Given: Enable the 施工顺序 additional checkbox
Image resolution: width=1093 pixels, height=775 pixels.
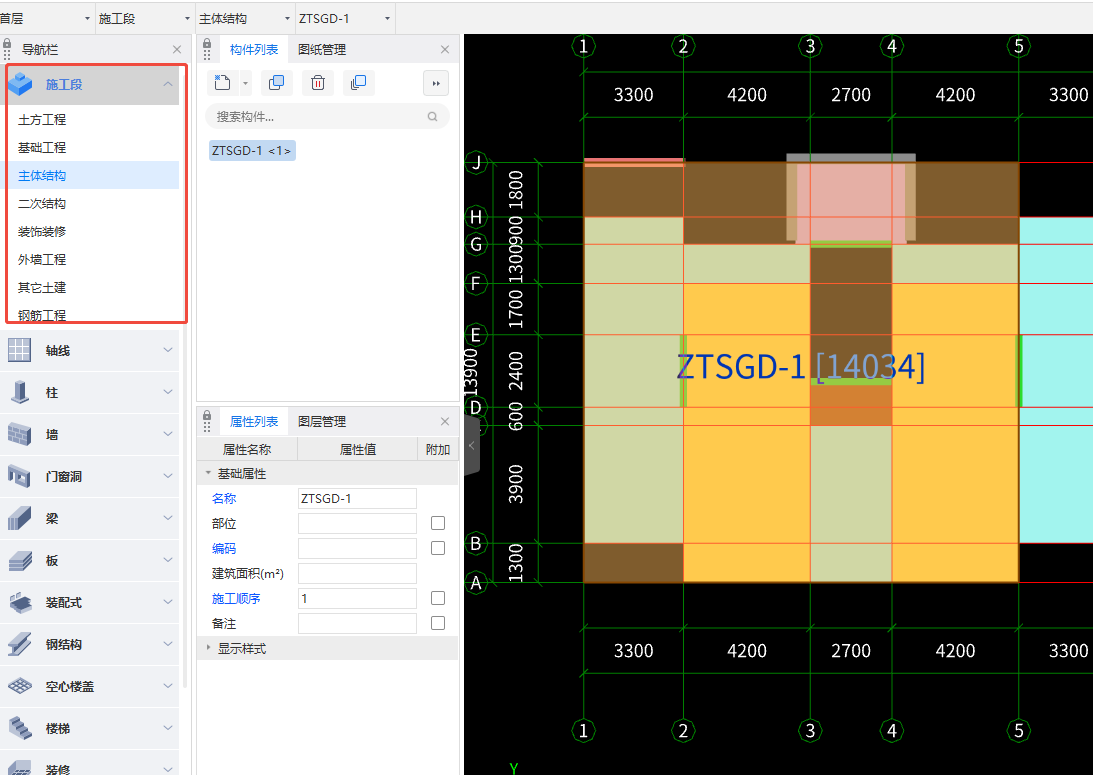Looking at the screenshot, I should pyautogui.click(x=438, y=598).
